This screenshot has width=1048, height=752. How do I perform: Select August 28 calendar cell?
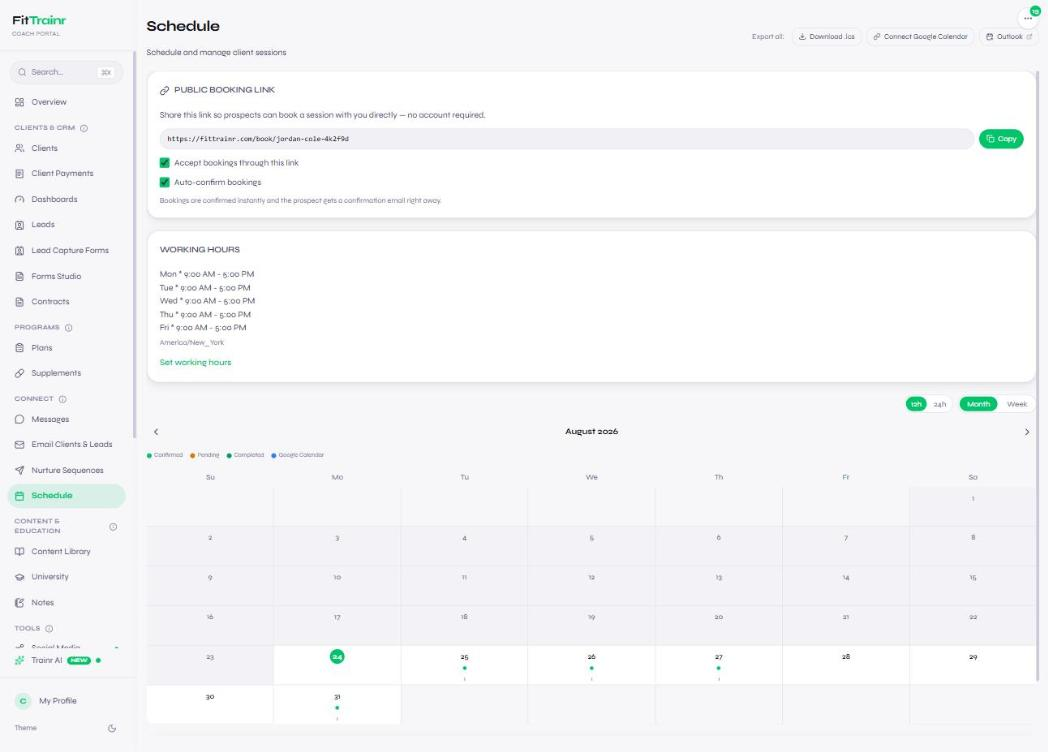pyautogui.click(x=845, y=664)
